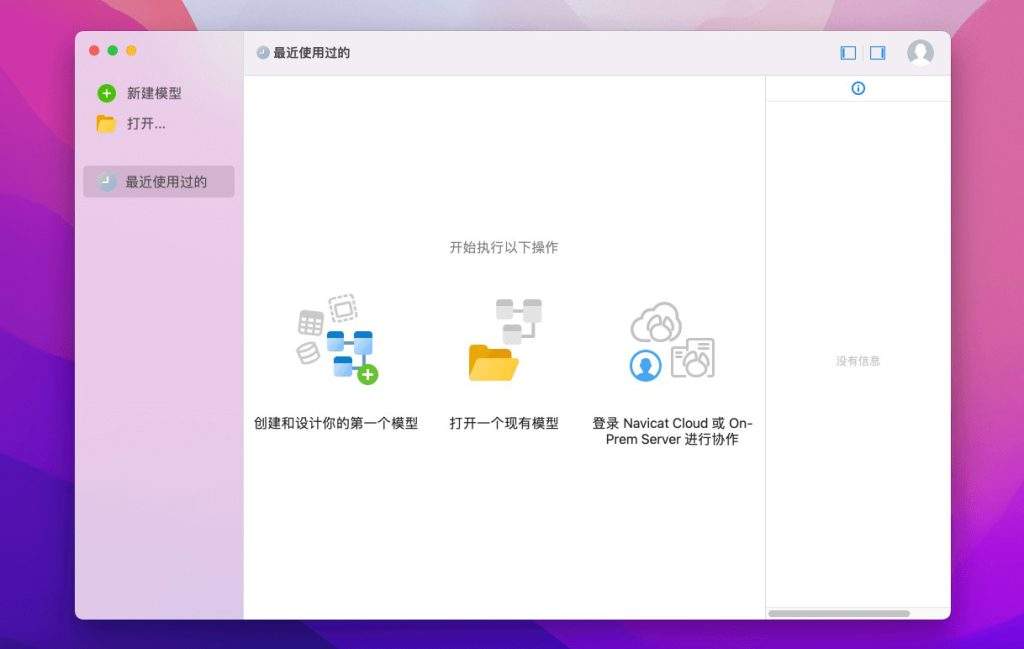1024x649 pixels.
Task: Select the 新建模型 label in sidebar
Action: [x=154, y=93]
